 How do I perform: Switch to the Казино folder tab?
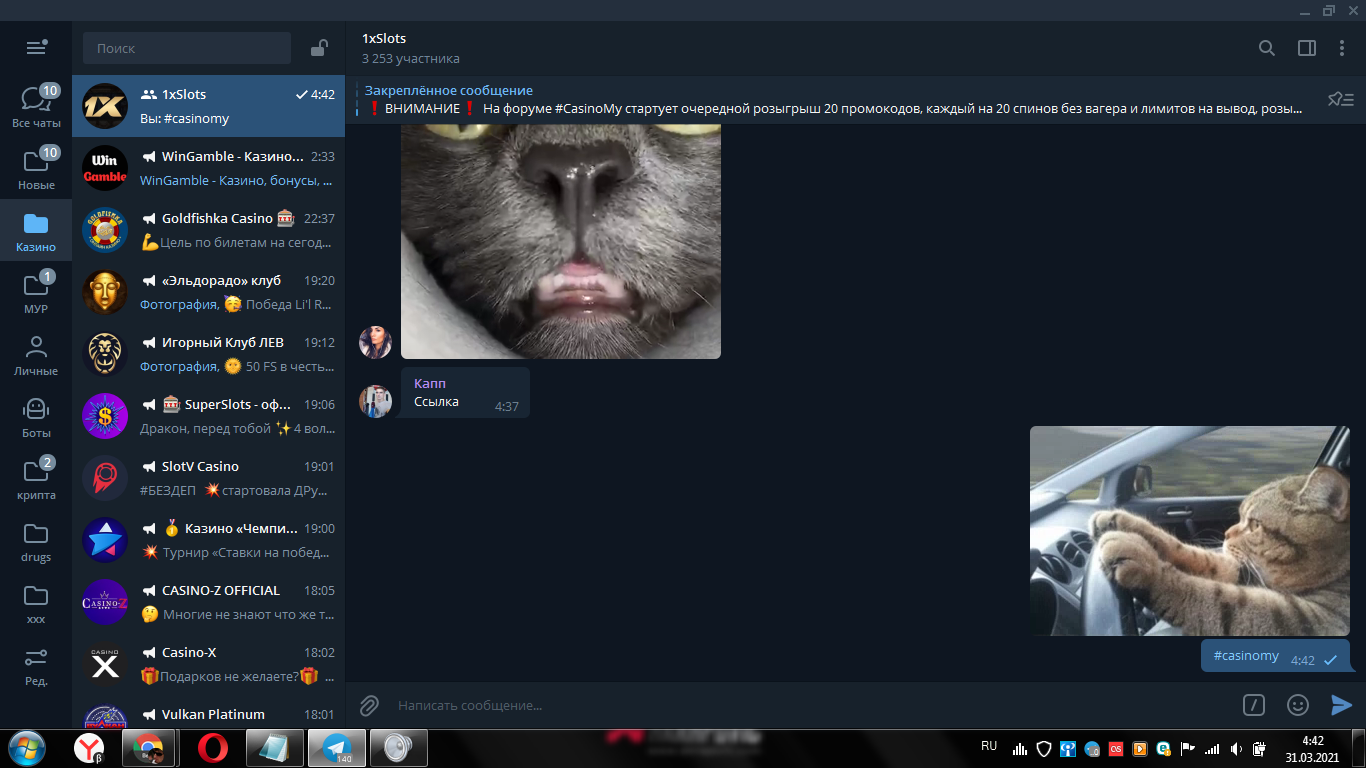click(x=35, y=230)
